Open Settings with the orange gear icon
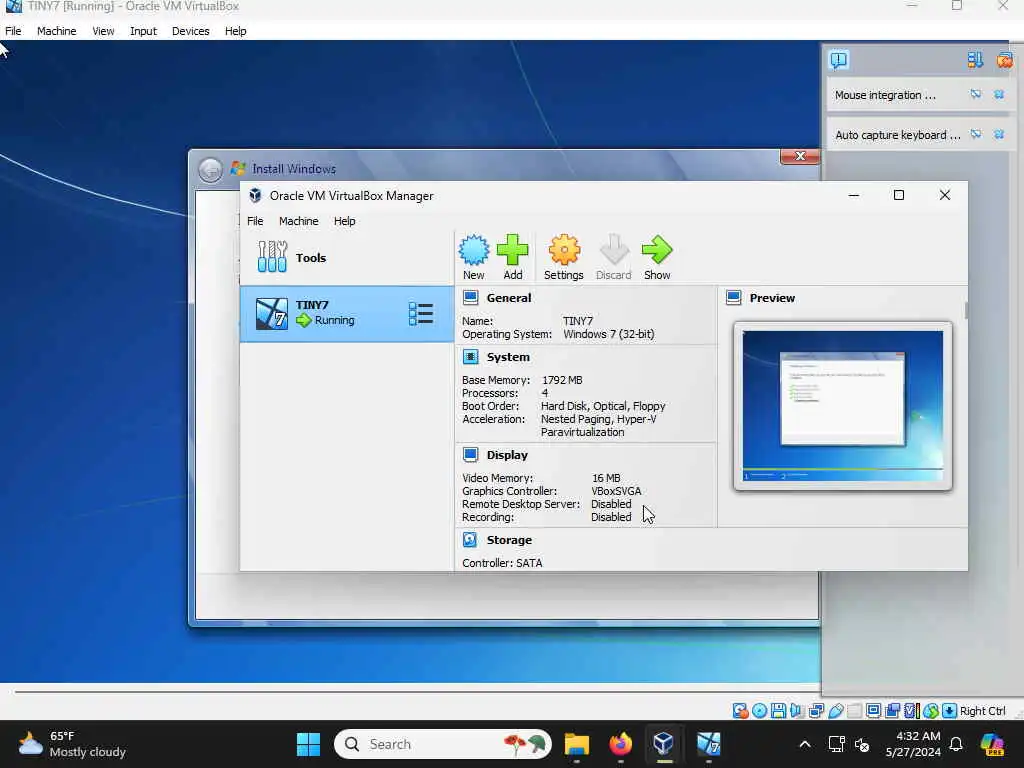Viewport: 1024px width, 768px height. (x=564, y=250)
